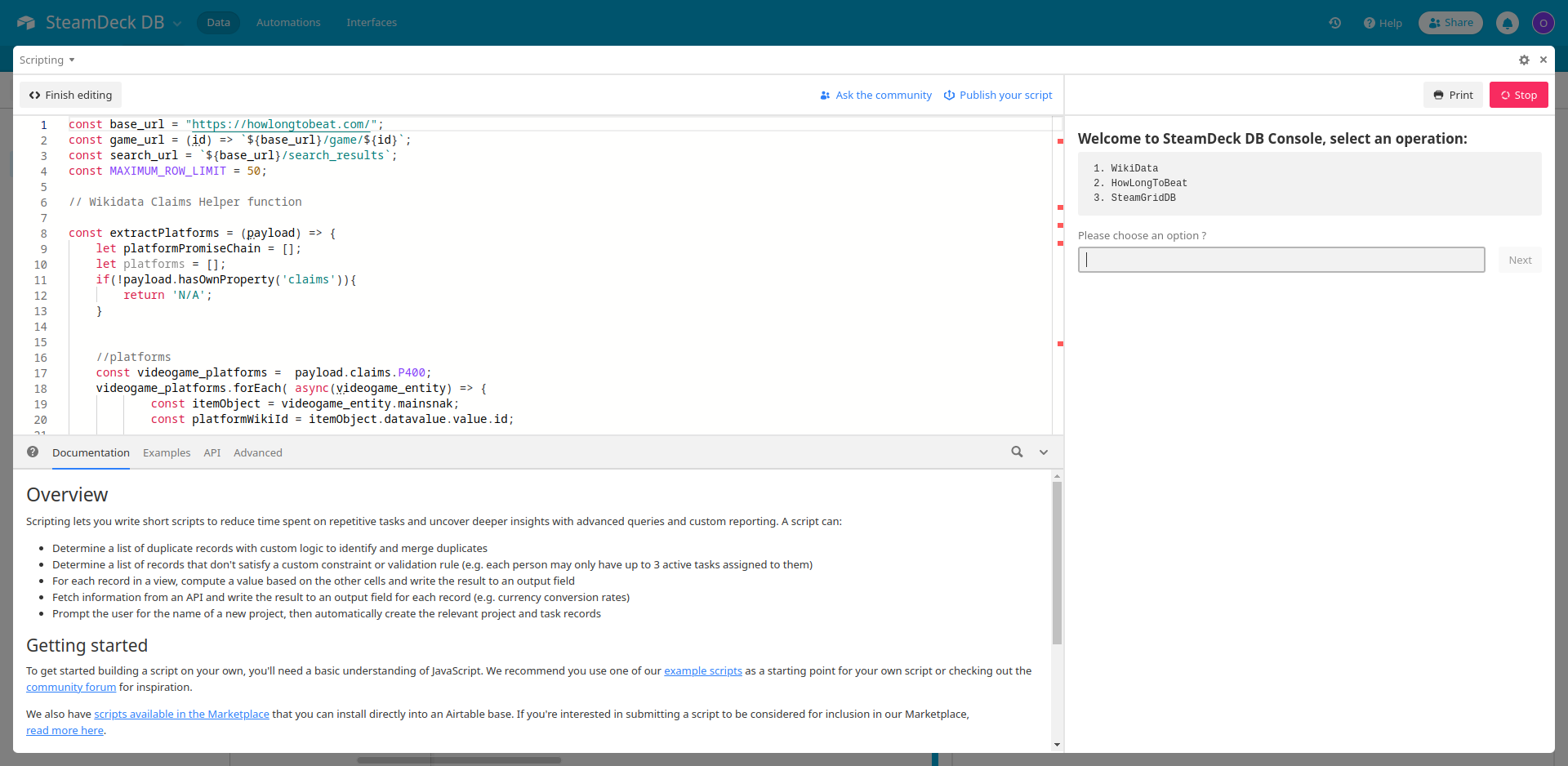Click the read more here link

tap(65, 730)
